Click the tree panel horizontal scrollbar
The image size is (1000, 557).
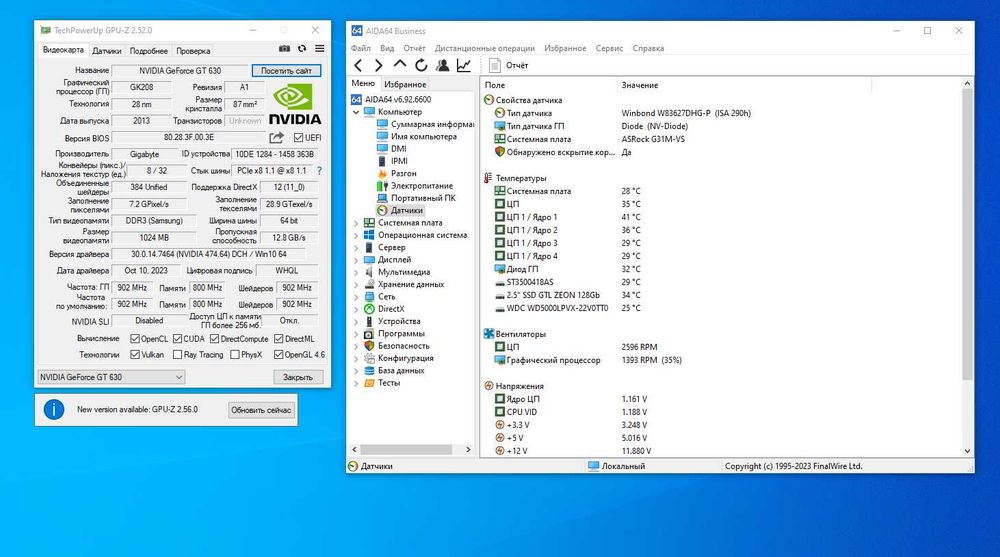406,449
